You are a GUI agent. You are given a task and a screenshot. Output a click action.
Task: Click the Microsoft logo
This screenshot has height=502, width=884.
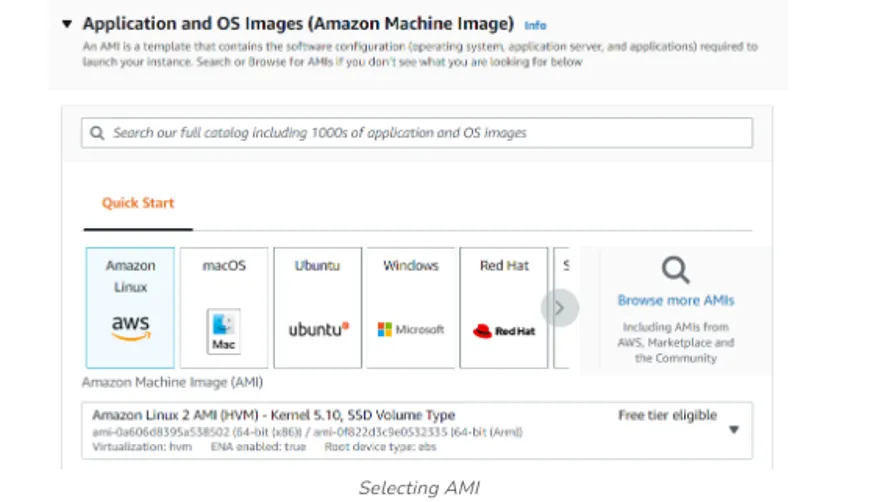tap(410, 329)
